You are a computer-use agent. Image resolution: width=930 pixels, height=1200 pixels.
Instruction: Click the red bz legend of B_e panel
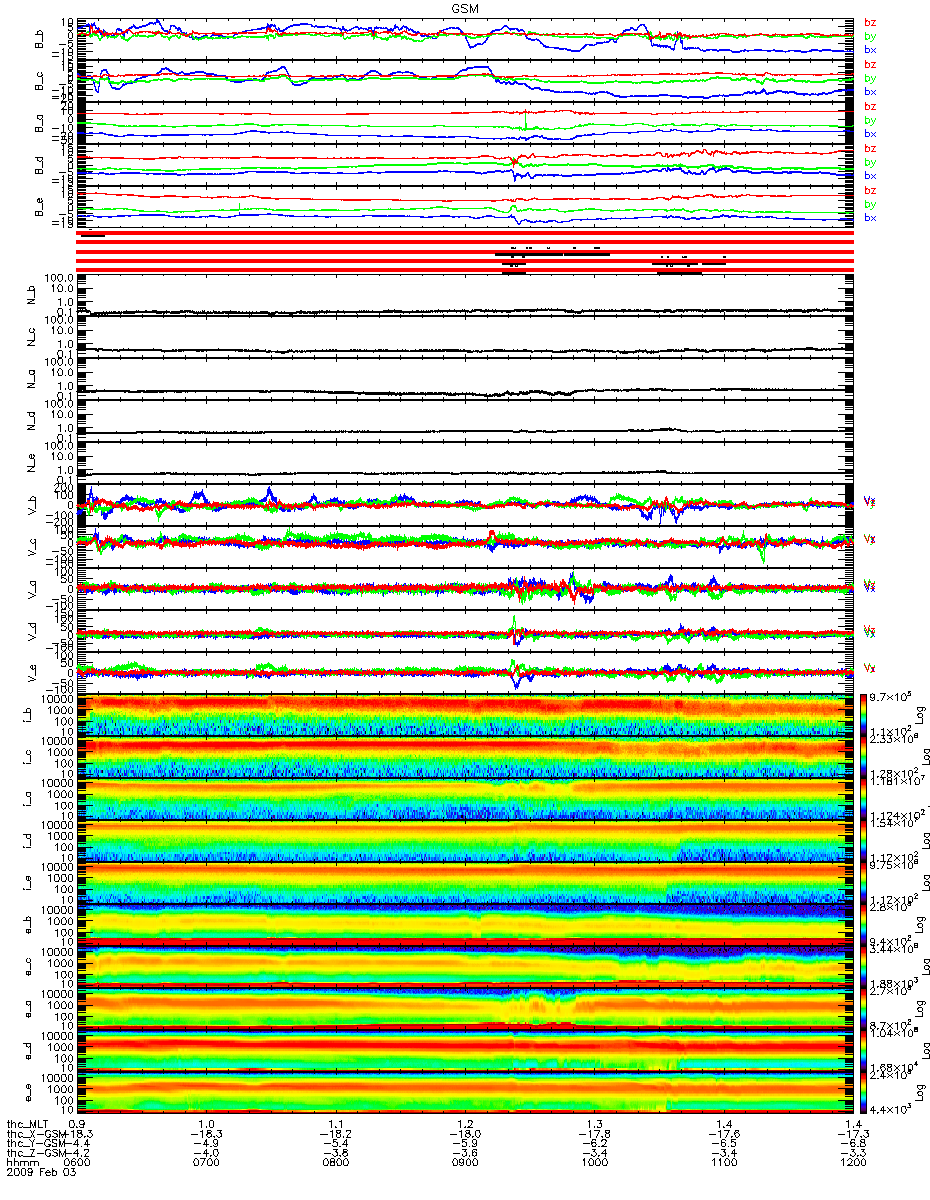coord(870,190)
